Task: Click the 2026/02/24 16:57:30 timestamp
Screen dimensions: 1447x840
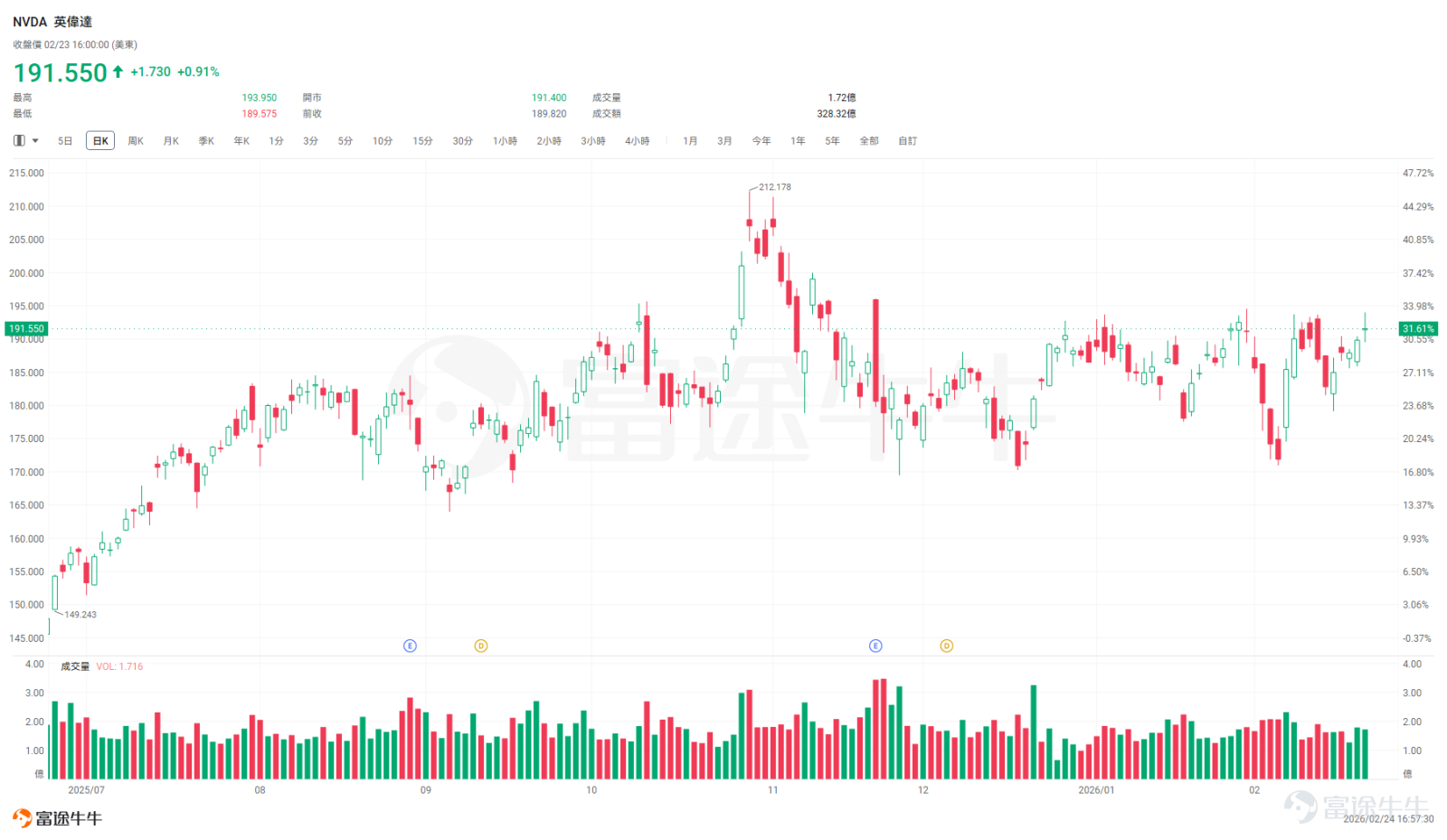Action: (x=1388, y=819)
